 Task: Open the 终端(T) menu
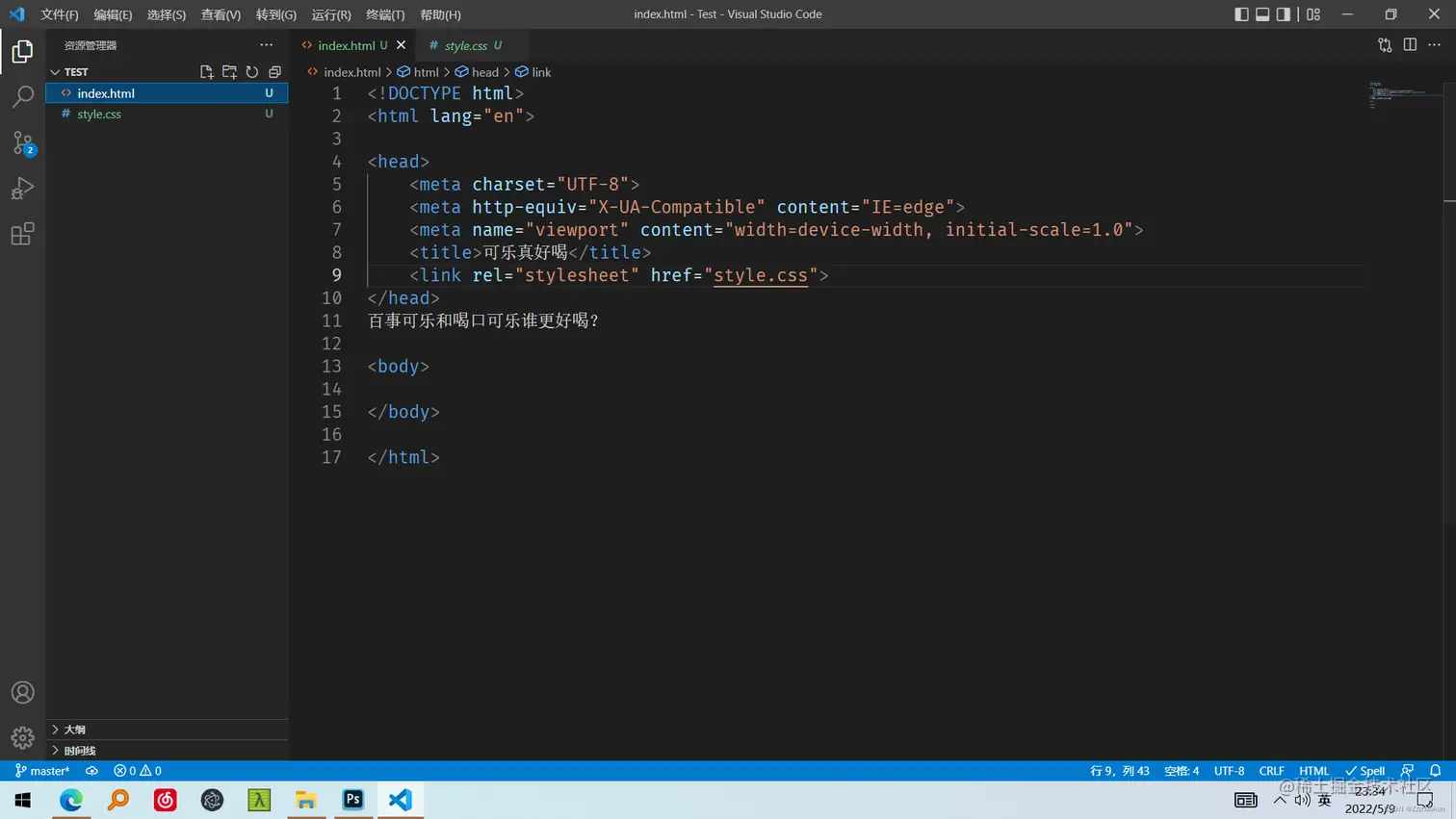(x=385, y=14)
